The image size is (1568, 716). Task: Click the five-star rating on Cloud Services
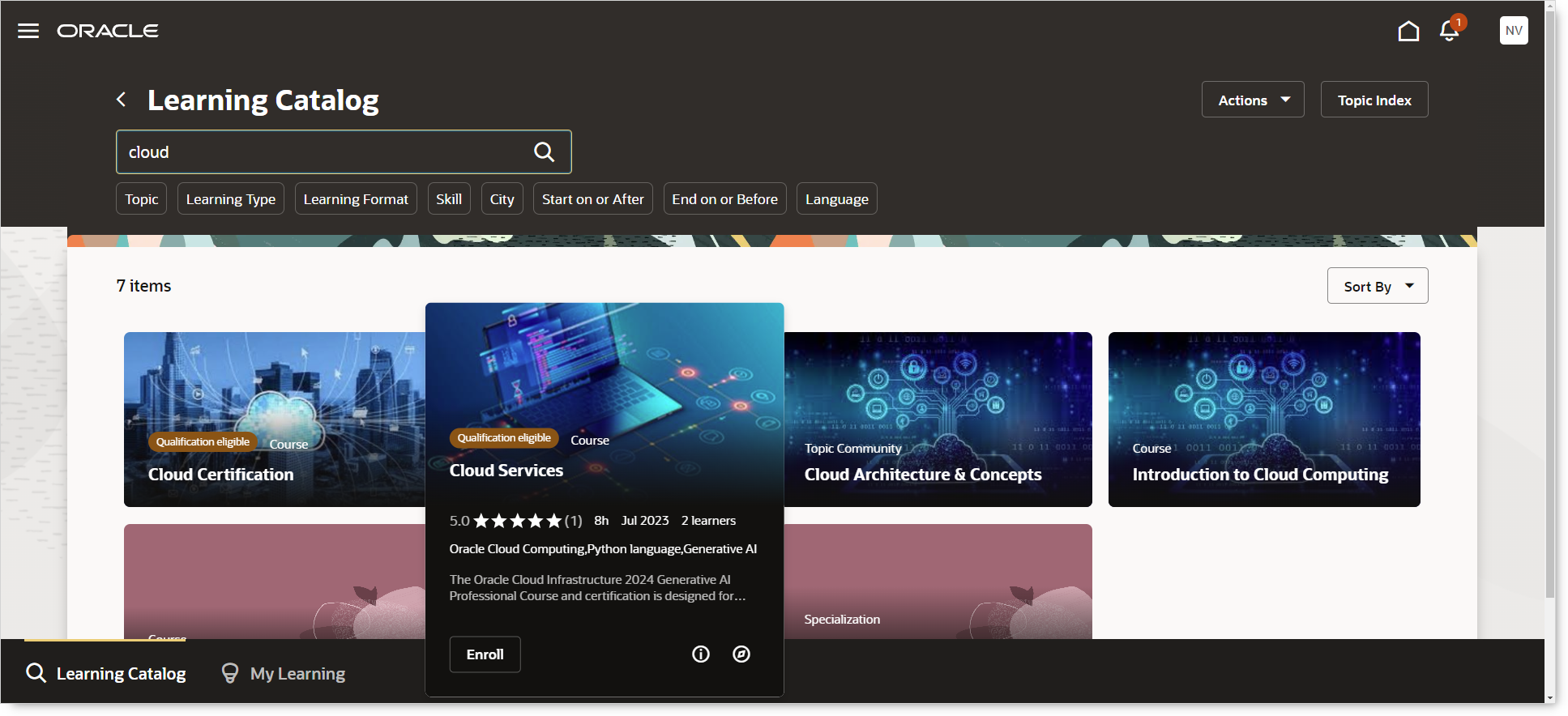click(x=517, y=521)
